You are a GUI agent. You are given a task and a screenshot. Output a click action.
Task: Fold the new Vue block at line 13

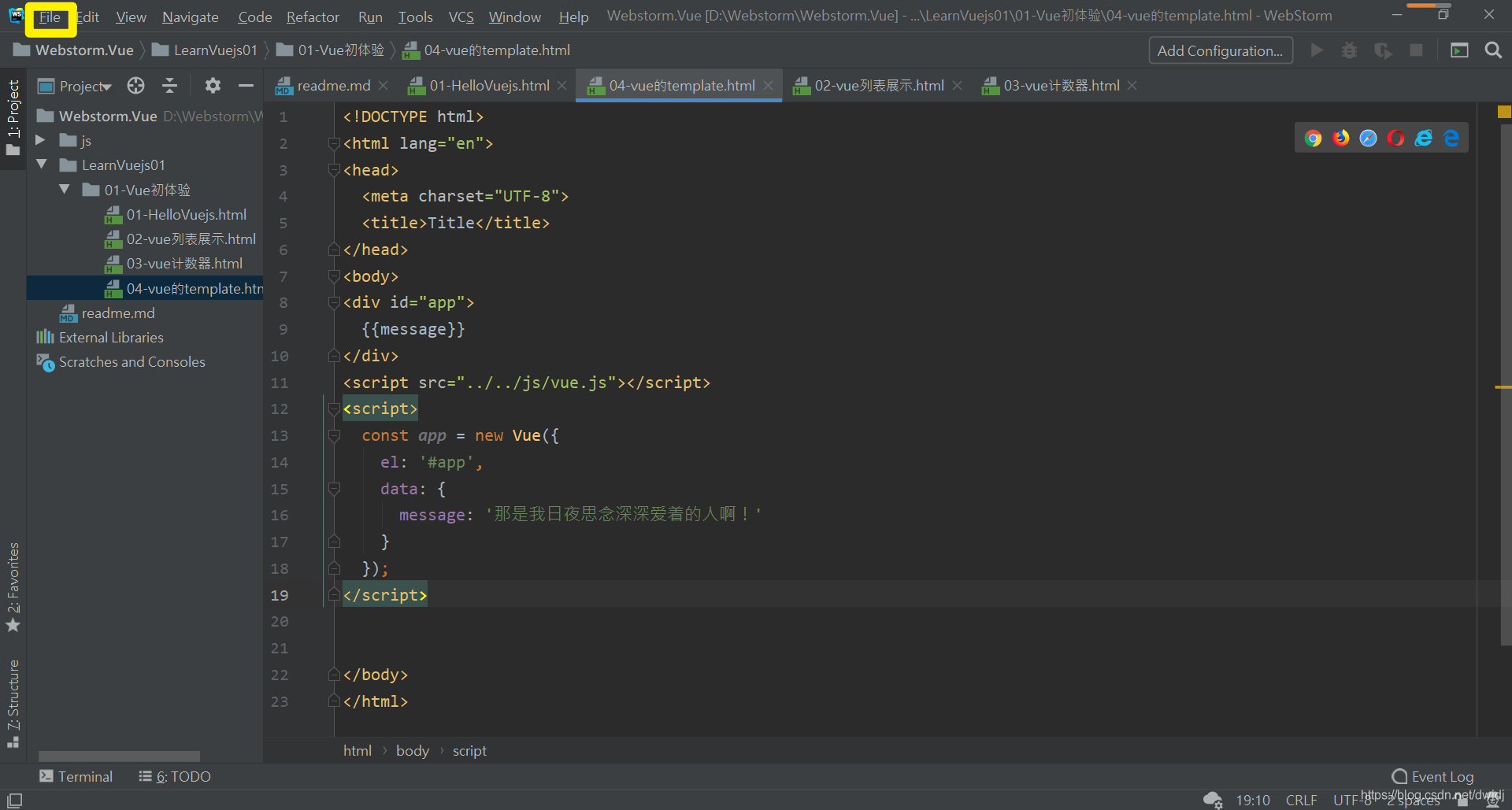[x=334, y=435]
